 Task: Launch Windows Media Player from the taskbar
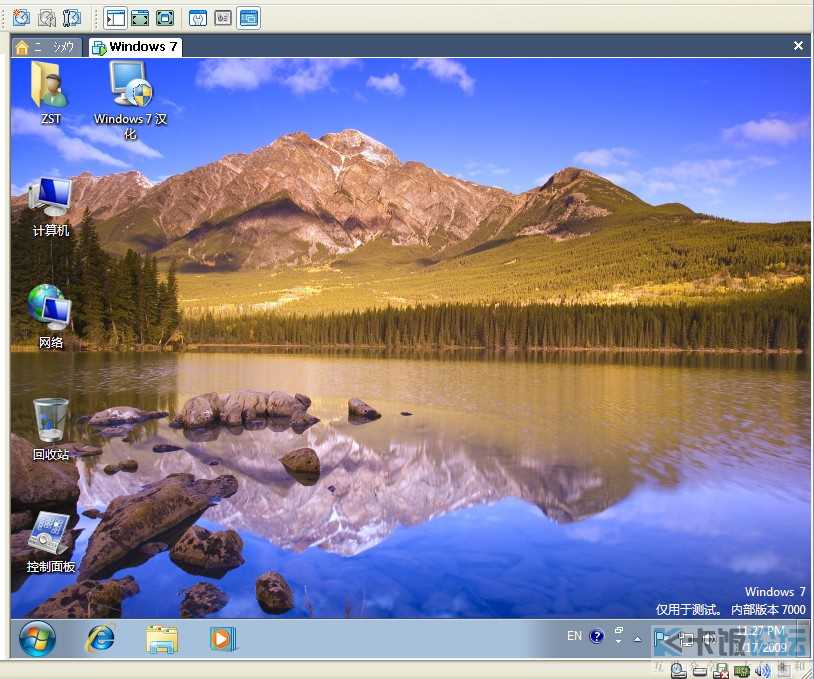[223, 639]
